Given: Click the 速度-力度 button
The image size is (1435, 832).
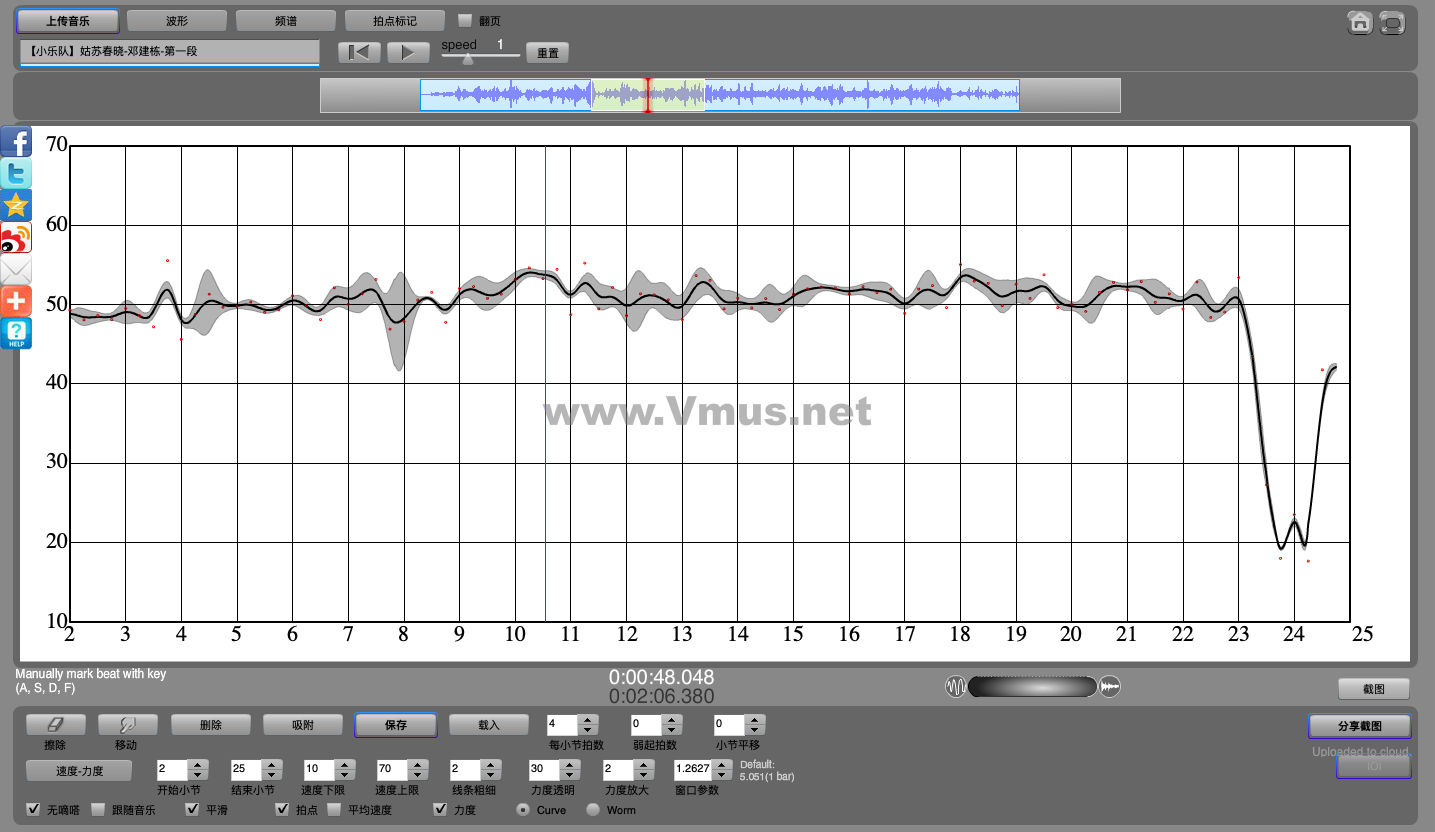Looking at the screenshot, I should pos(79,771).
